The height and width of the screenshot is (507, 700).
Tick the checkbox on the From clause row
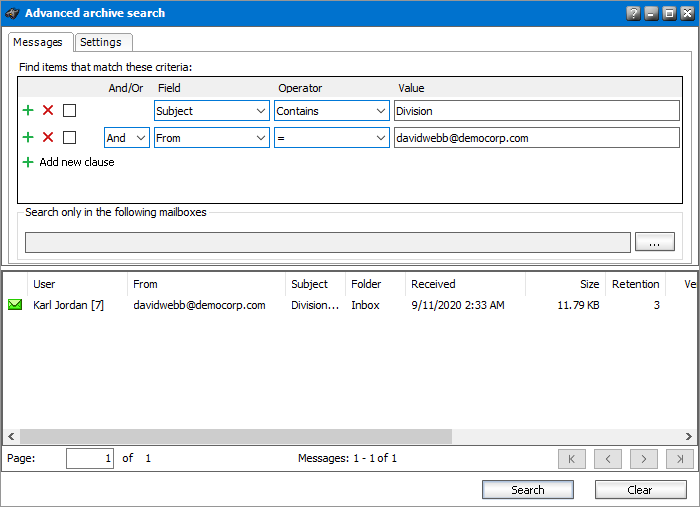coord(70,137)
